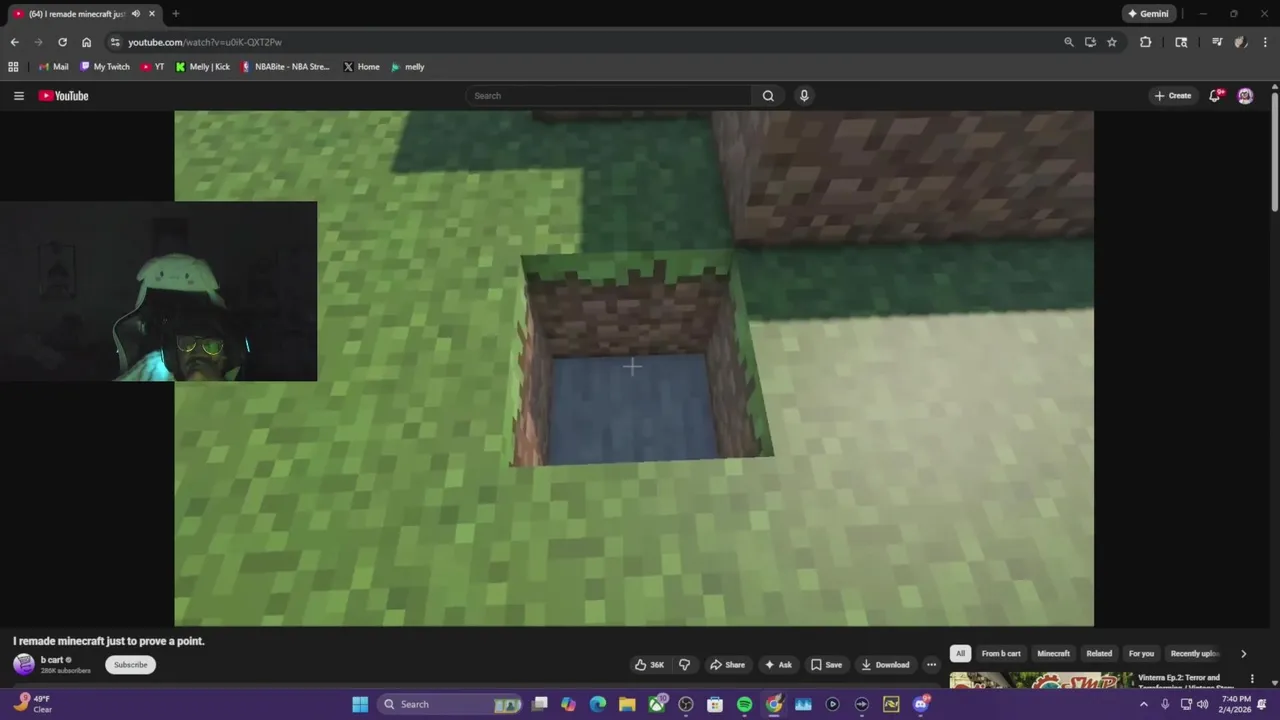Click the Ask button
1280x720 pixels.
778,665
